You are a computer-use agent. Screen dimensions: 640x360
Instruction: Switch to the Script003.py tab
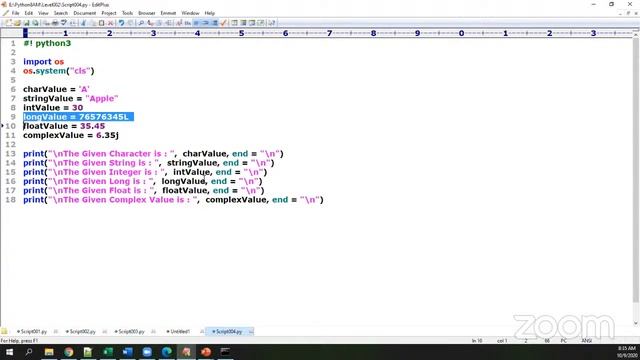pyautogui.click(x=130, y=331)
